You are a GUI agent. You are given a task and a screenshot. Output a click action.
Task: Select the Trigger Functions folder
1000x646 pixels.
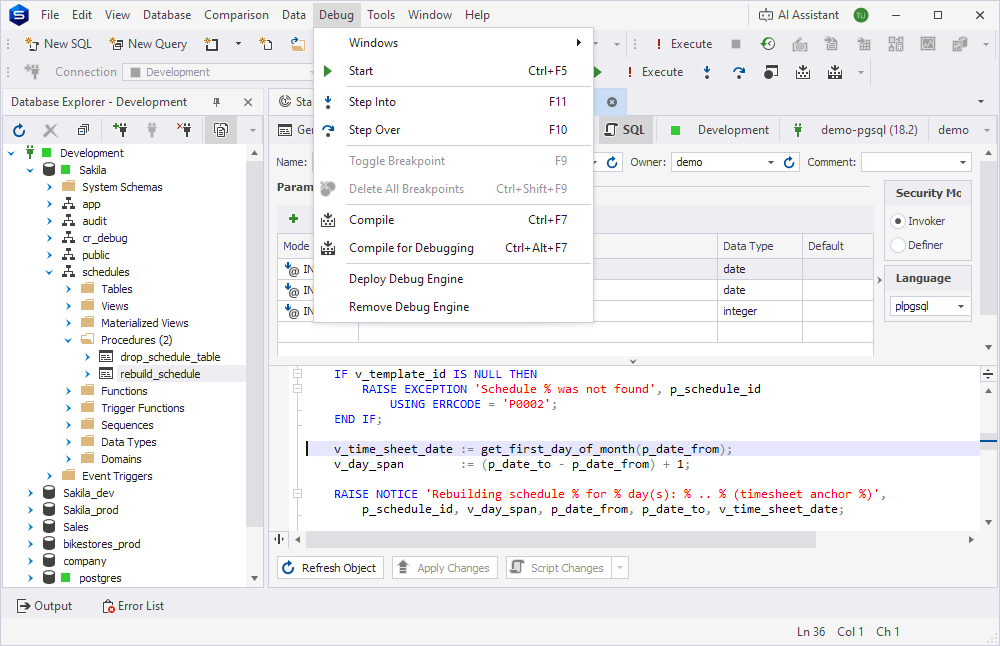142,408
